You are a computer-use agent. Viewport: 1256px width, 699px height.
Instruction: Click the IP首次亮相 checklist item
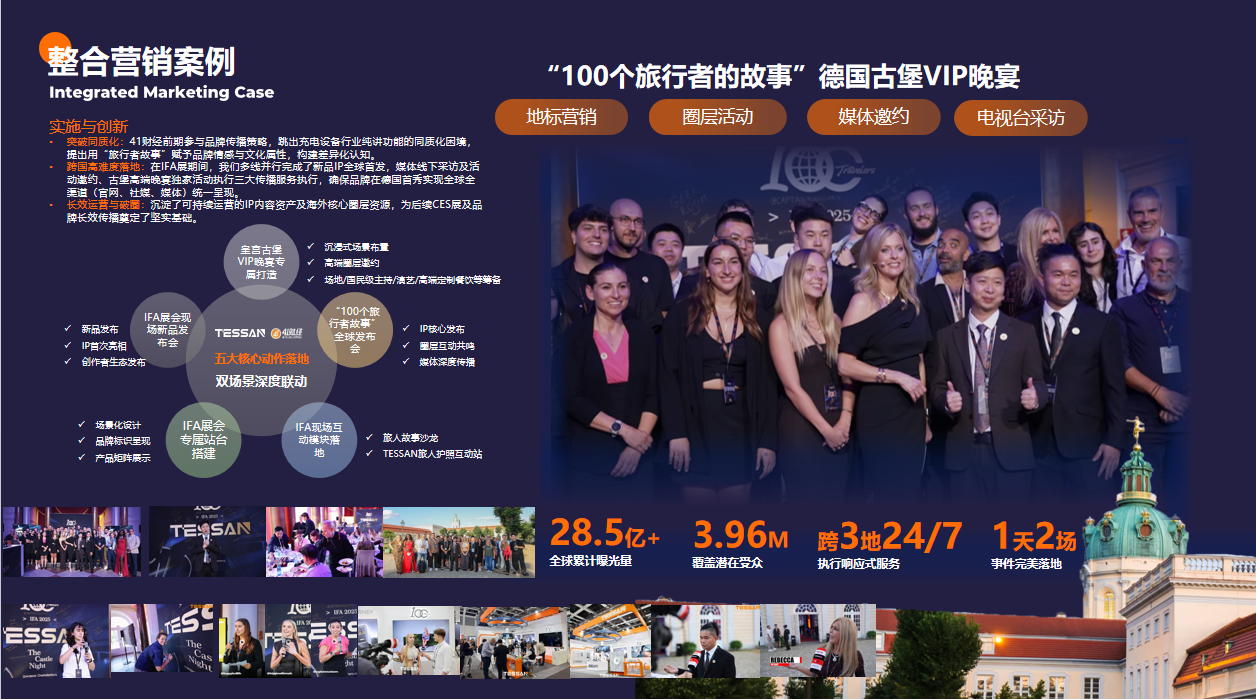(x=106, y=345)
